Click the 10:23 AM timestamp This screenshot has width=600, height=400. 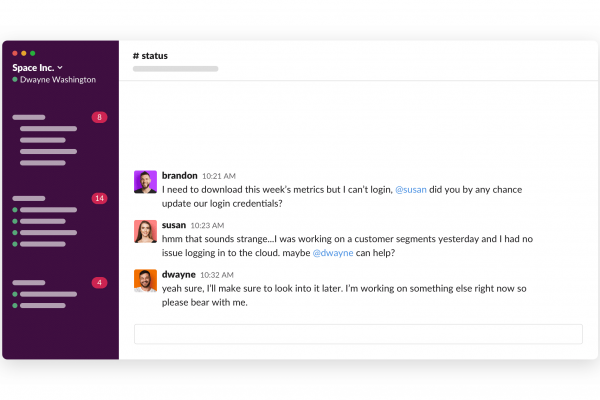pos(207,225)
